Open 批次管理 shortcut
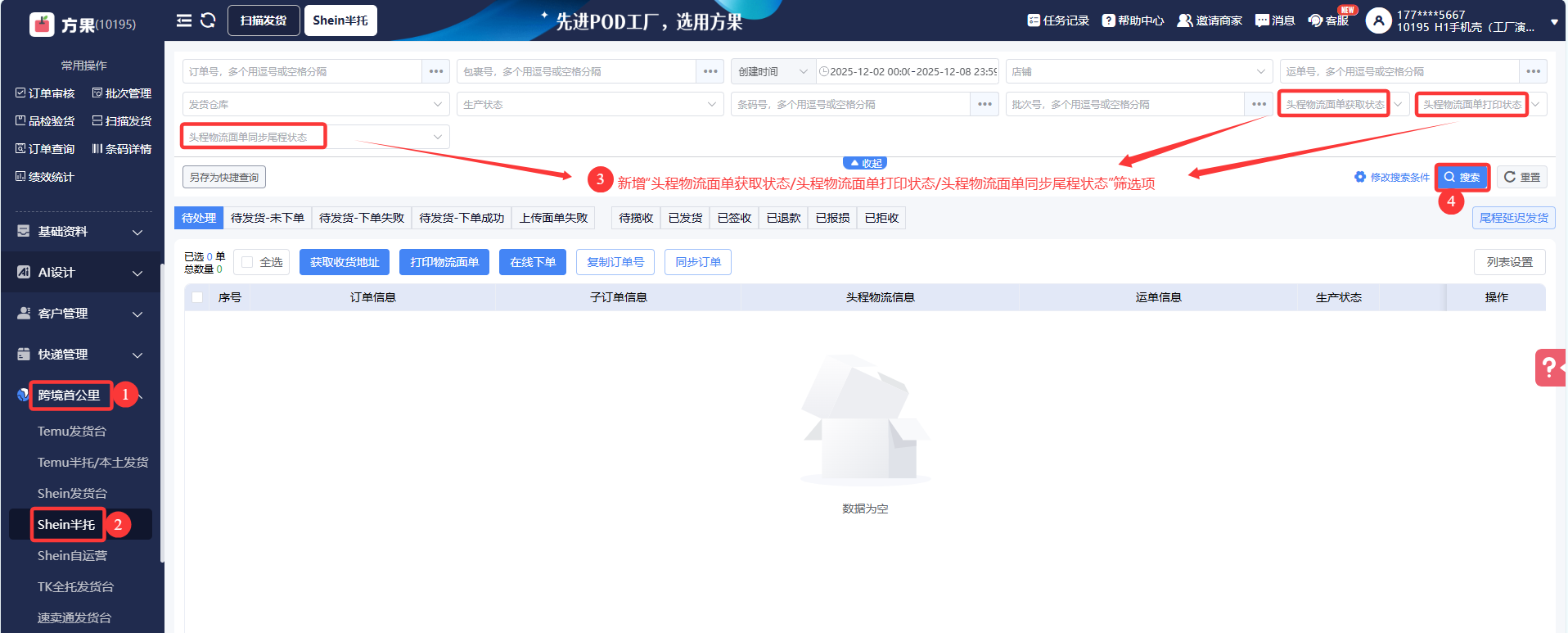 (x=122, y=93)
